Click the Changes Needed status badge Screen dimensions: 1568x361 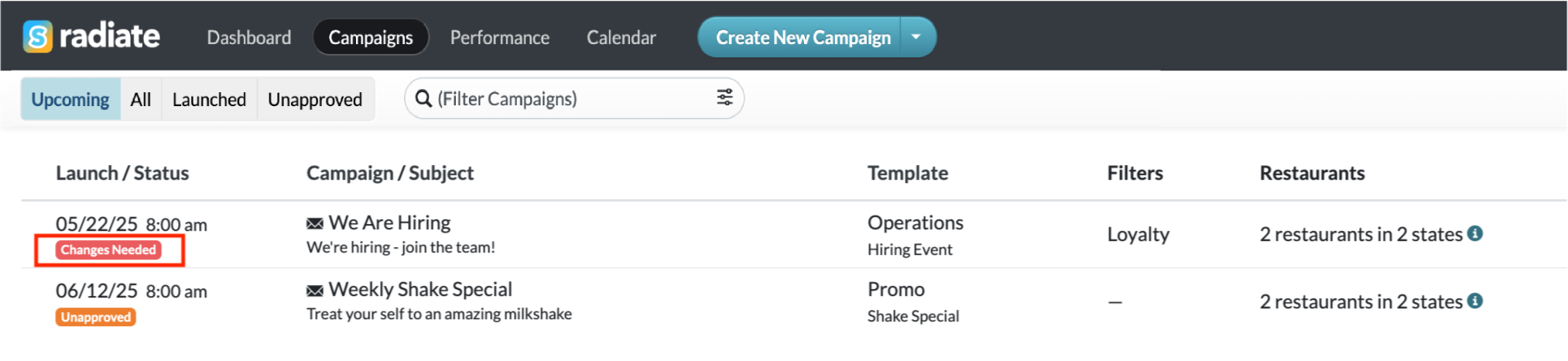click(108, 250)
